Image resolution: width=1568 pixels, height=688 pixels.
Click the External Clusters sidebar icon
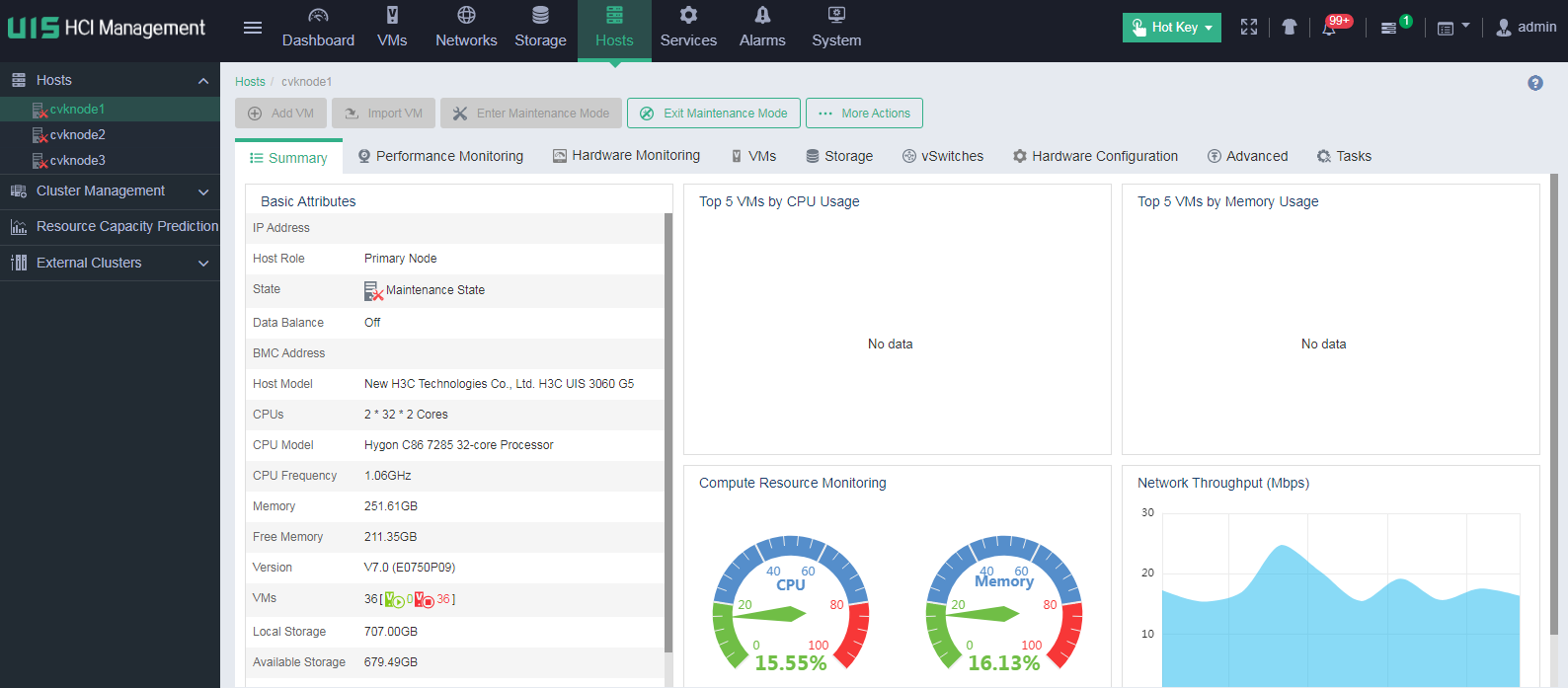click(19, 264)
